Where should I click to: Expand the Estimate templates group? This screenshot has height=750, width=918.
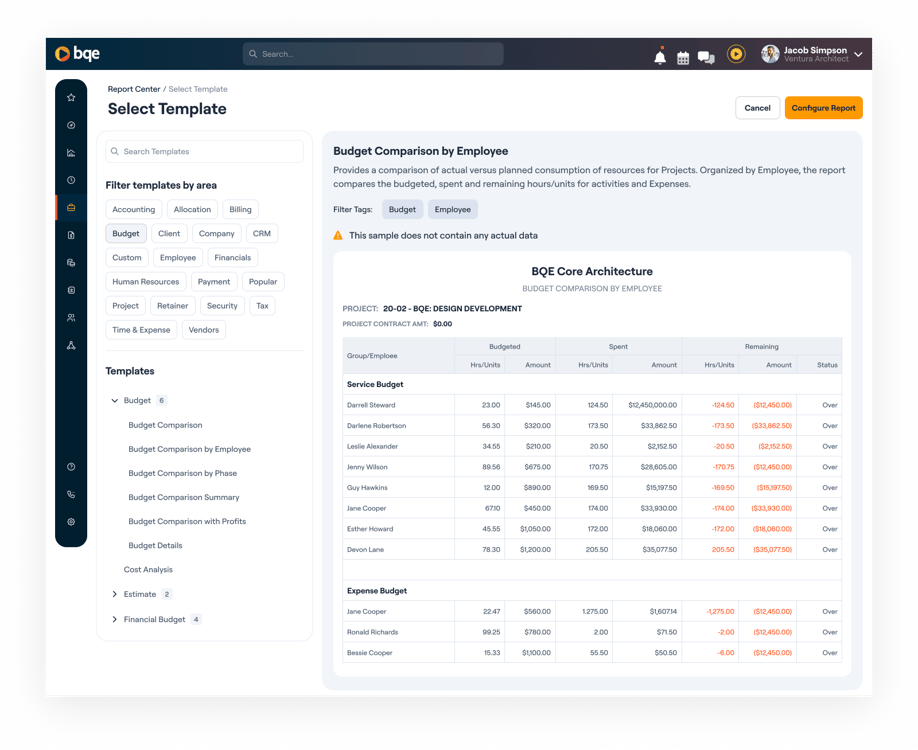tap(115, 594)
